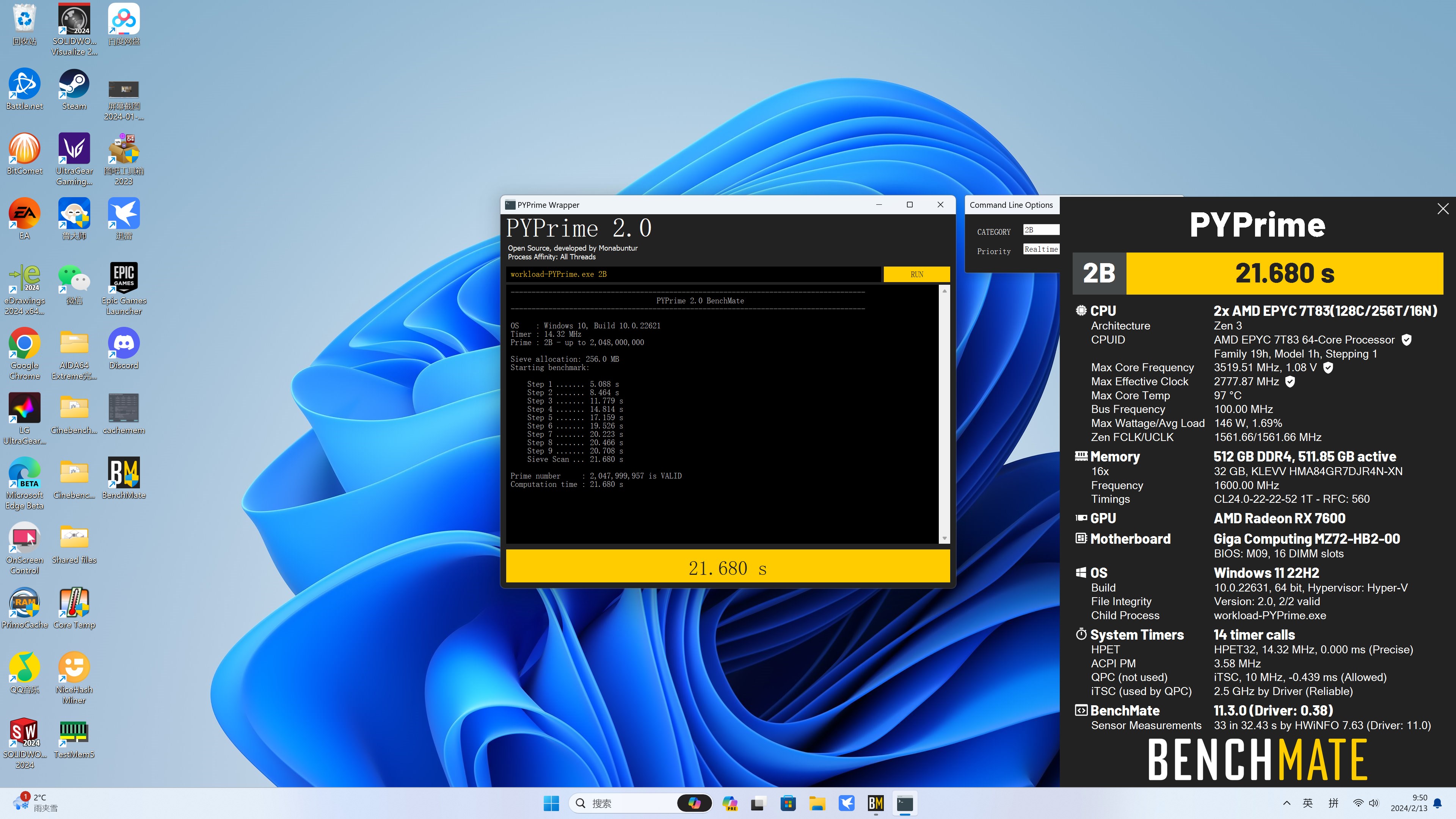Select the eDrawings 2024 x64 icon
Viewport: 1456px width, 819px height.
24,289
